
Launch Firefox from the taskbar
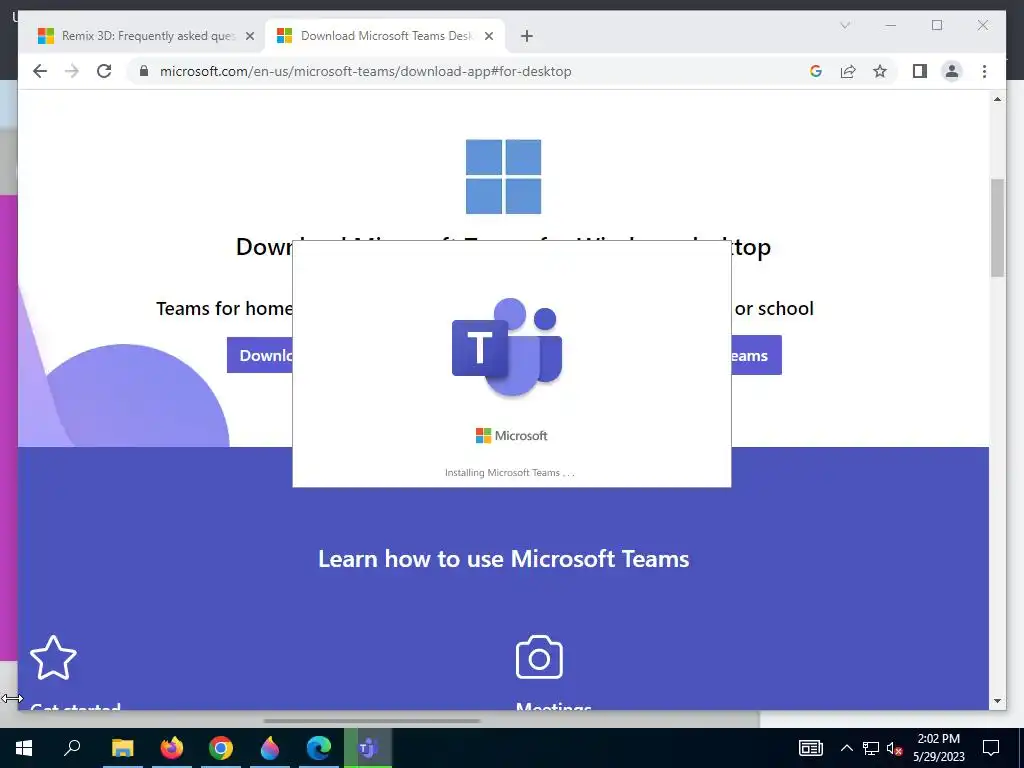pos(172,748)
